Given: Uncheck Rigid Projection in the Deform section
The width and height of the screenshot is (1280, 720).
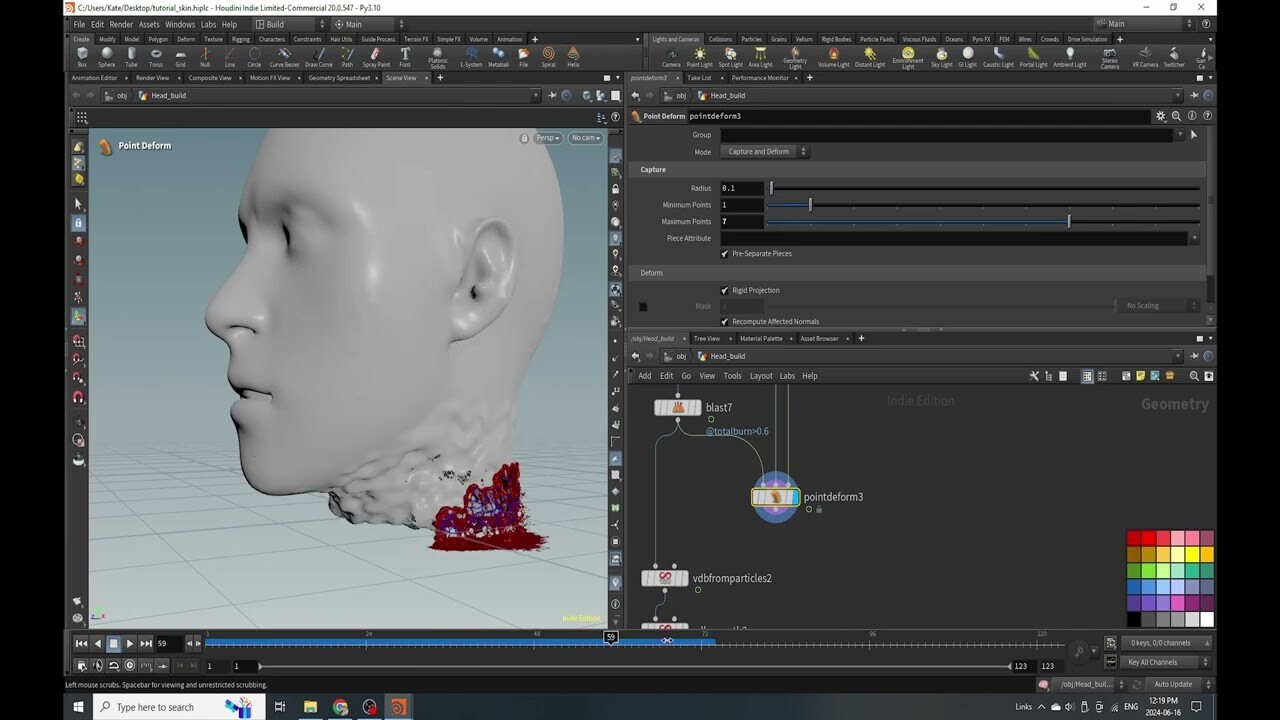Looking at the screenshot, I should point(725,290).
